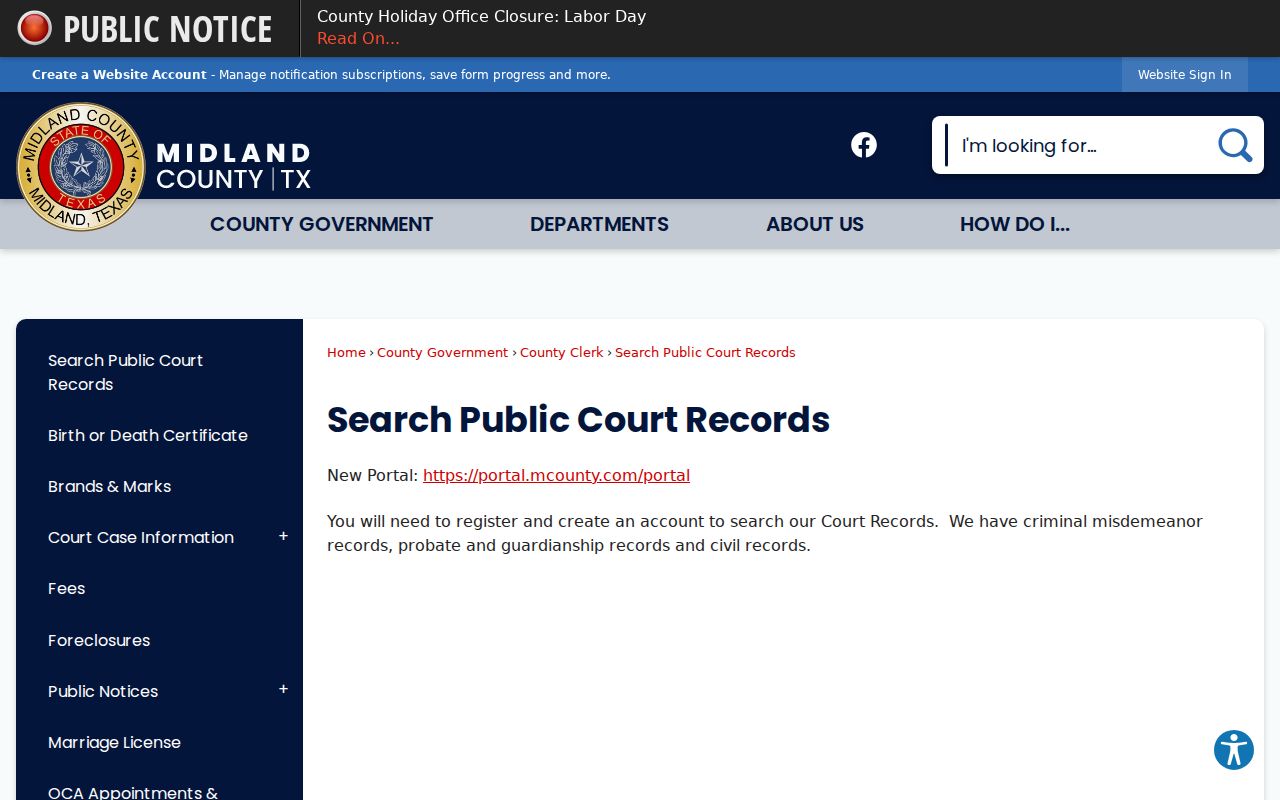Click the Midland County seal logo
Image resolution: width=1280 pixels, height=800 pixels.
(x=81, y=167)
